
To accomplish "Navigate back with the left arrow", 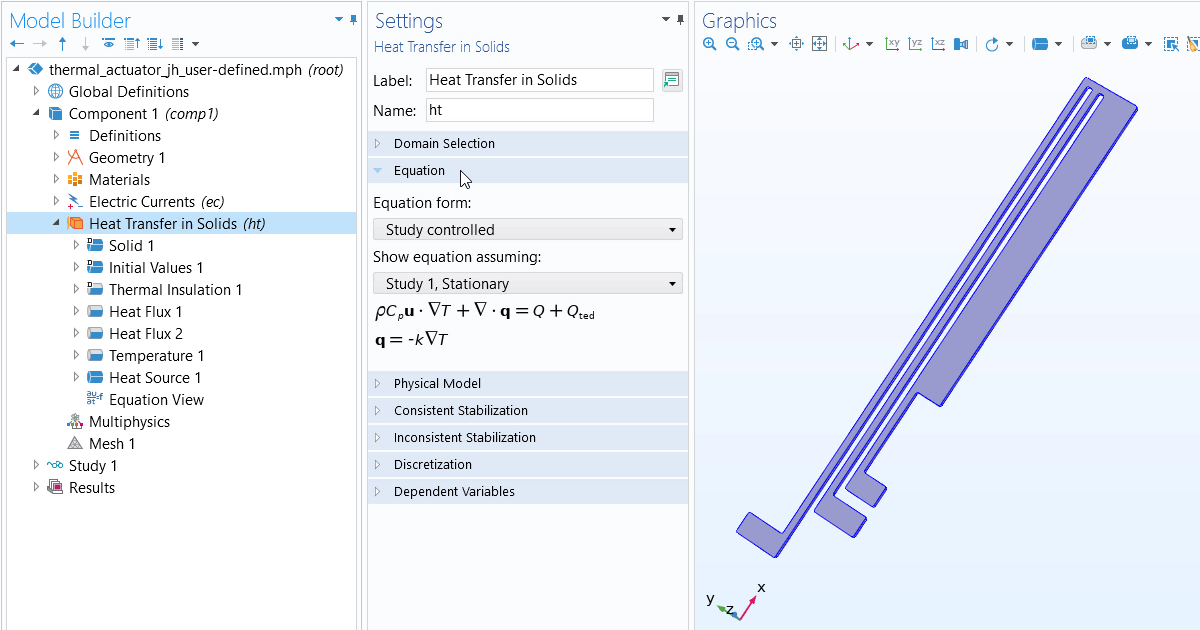I will point(16,44).
